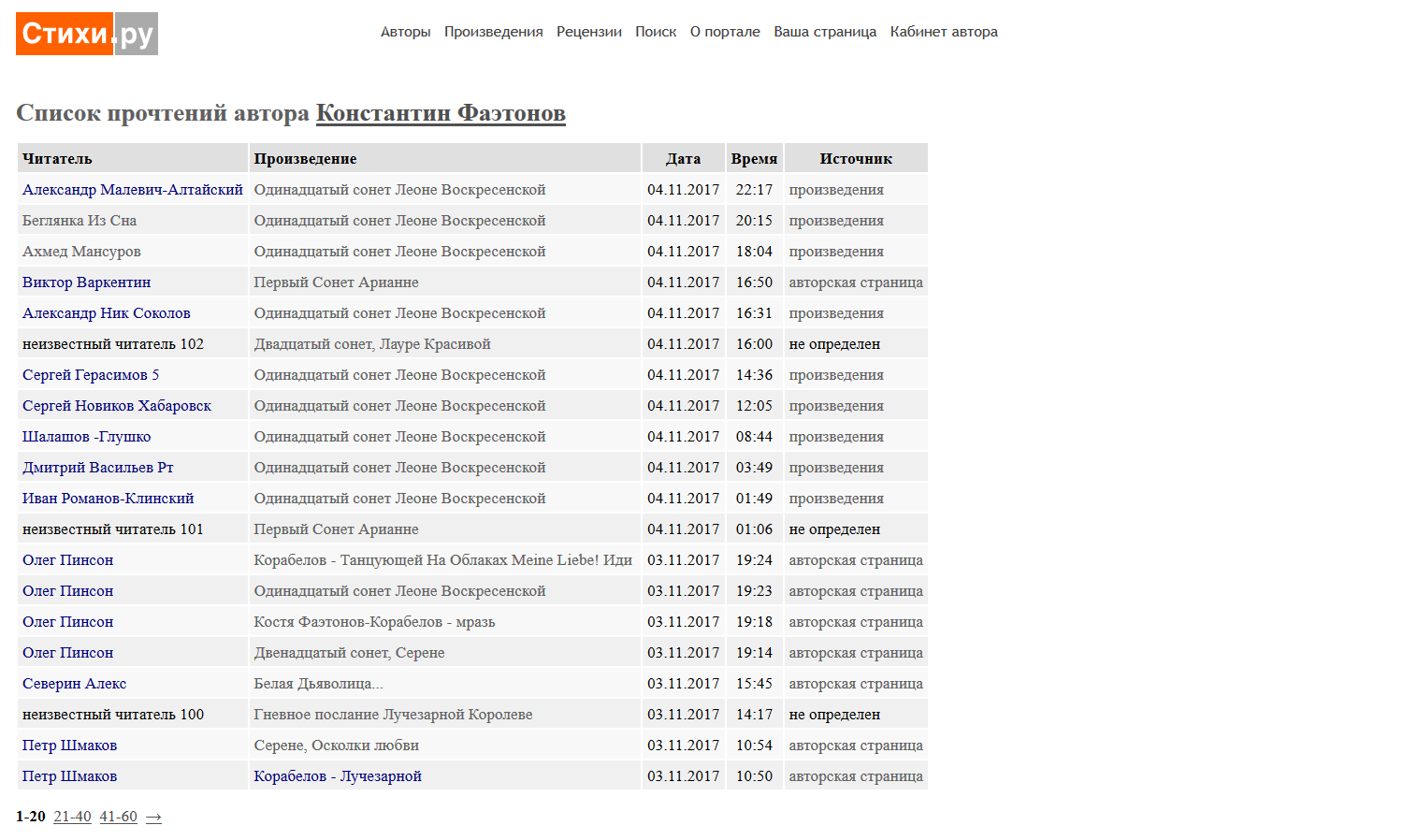The width and height of the screenshot is (1418, 840).
Task: Open reader Шалашов -Глушко
Action: coord(86,437)
